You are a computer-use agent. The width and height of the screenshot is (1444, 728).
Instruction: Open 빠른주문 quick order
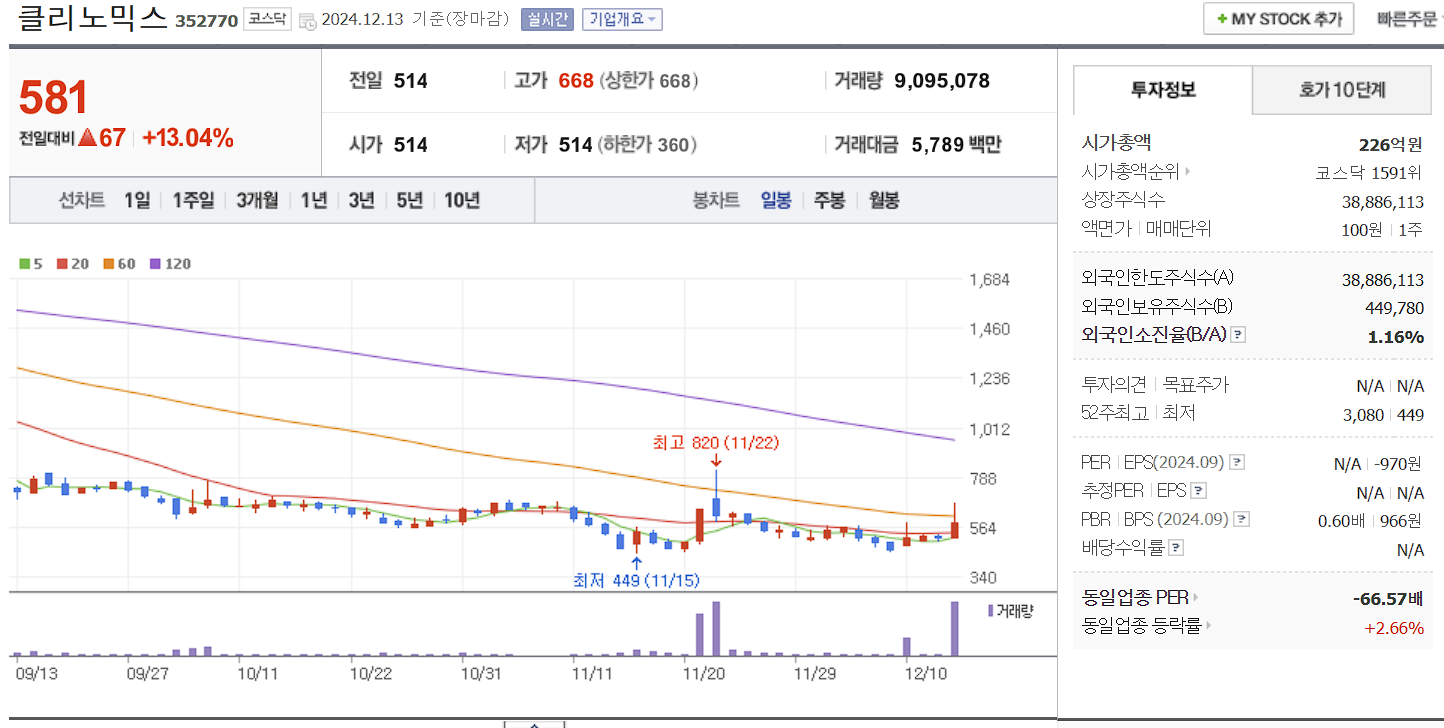[1410, 18]
